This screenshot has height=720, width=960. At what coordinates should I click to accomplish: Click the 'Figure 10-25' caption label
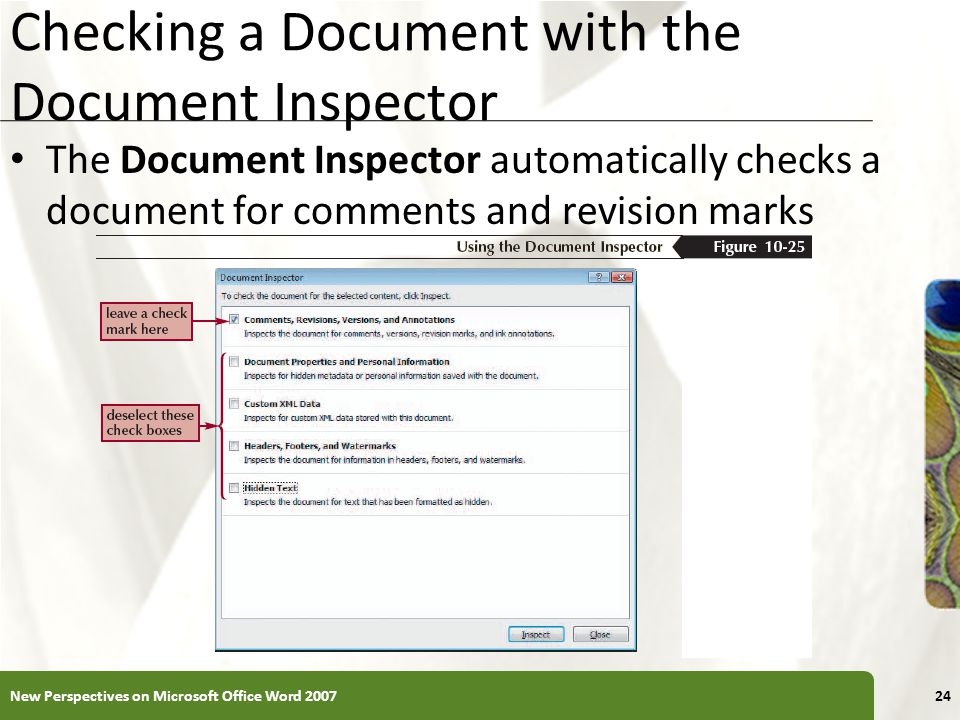[x=759, y=247]
